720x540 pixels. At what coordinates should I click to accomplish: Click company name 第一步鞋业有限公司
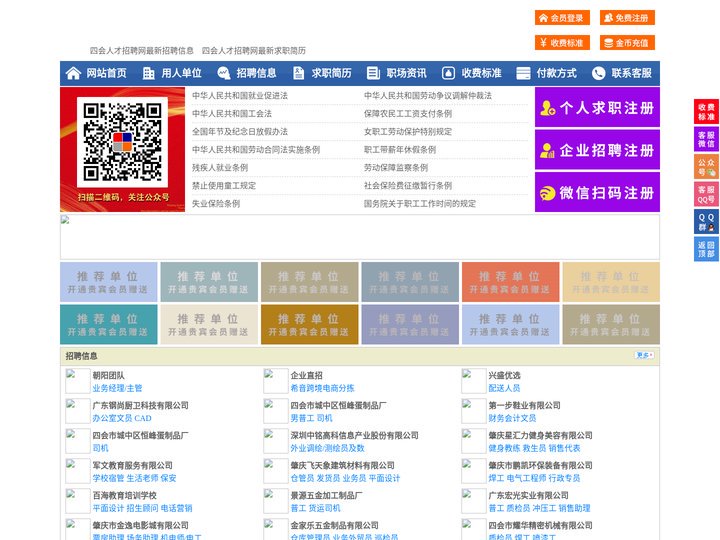coord(524,405)
